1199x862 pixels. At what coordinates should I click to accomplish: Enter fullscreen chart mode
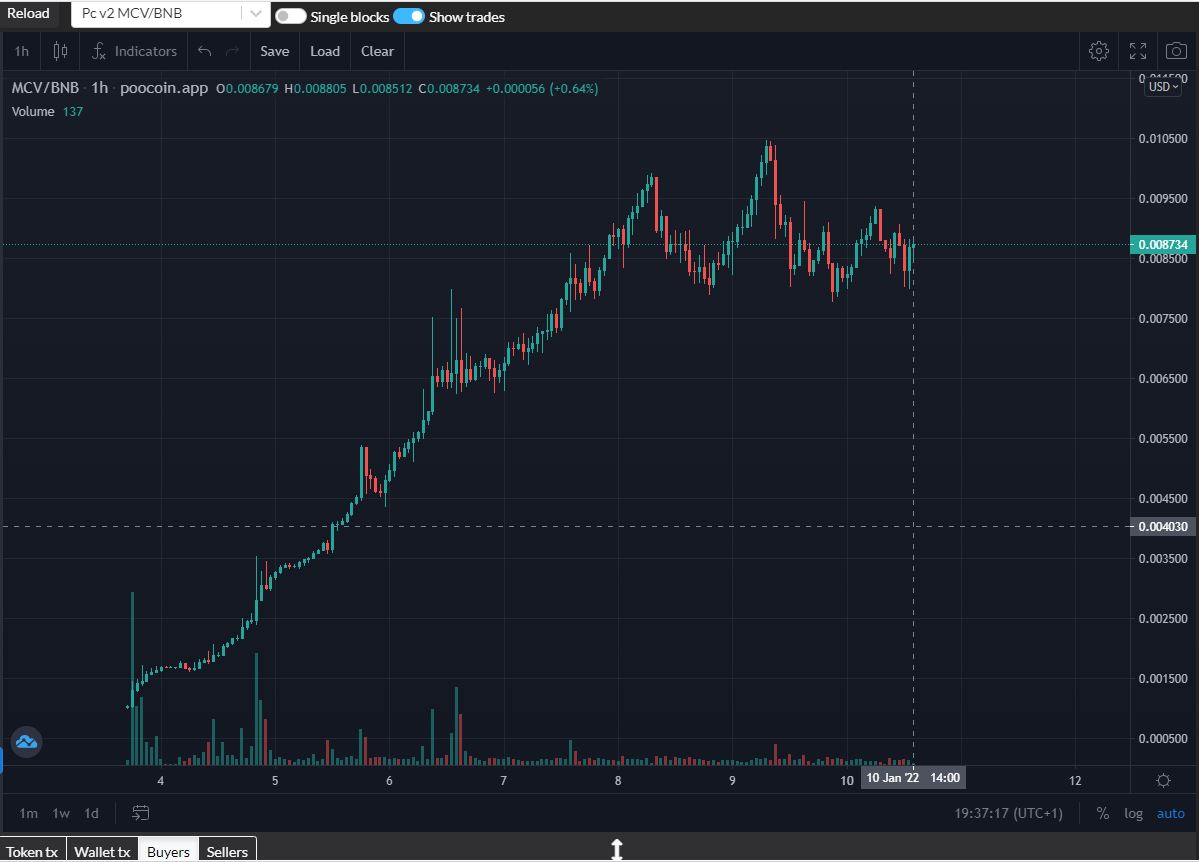pyautogui.click(x=1138, y=51)
